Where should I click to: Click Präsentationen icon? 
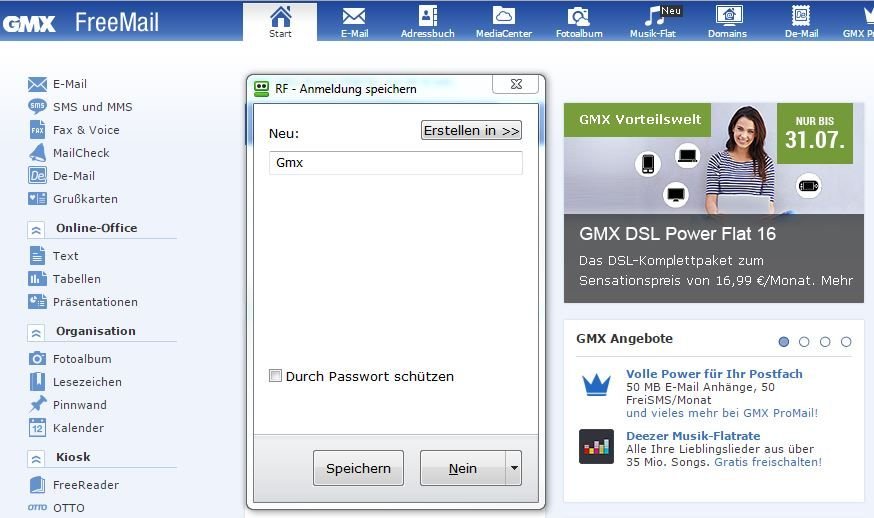pos(37,301)
